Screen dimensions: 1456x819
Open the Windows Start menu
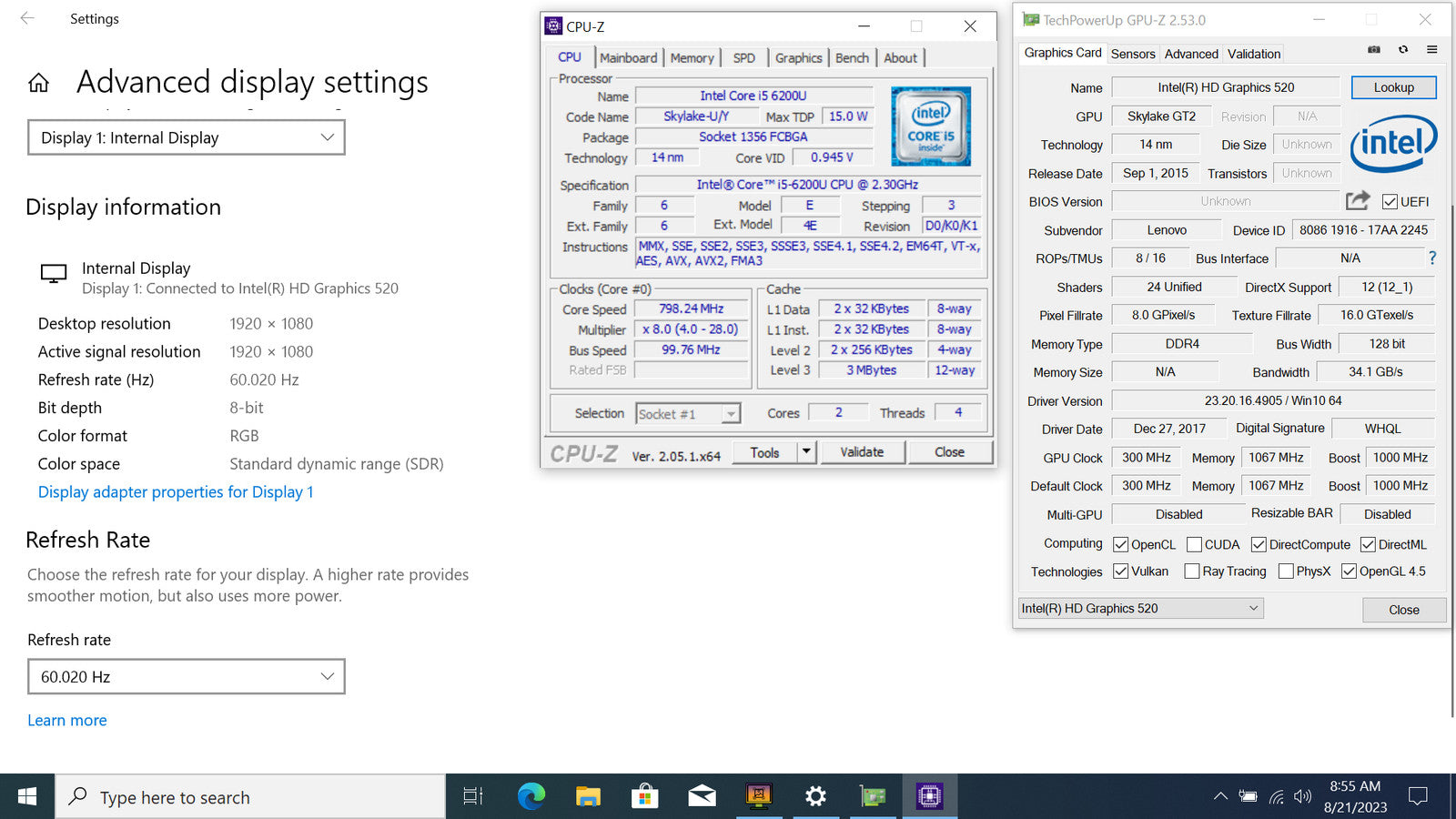tap(27, 797)
